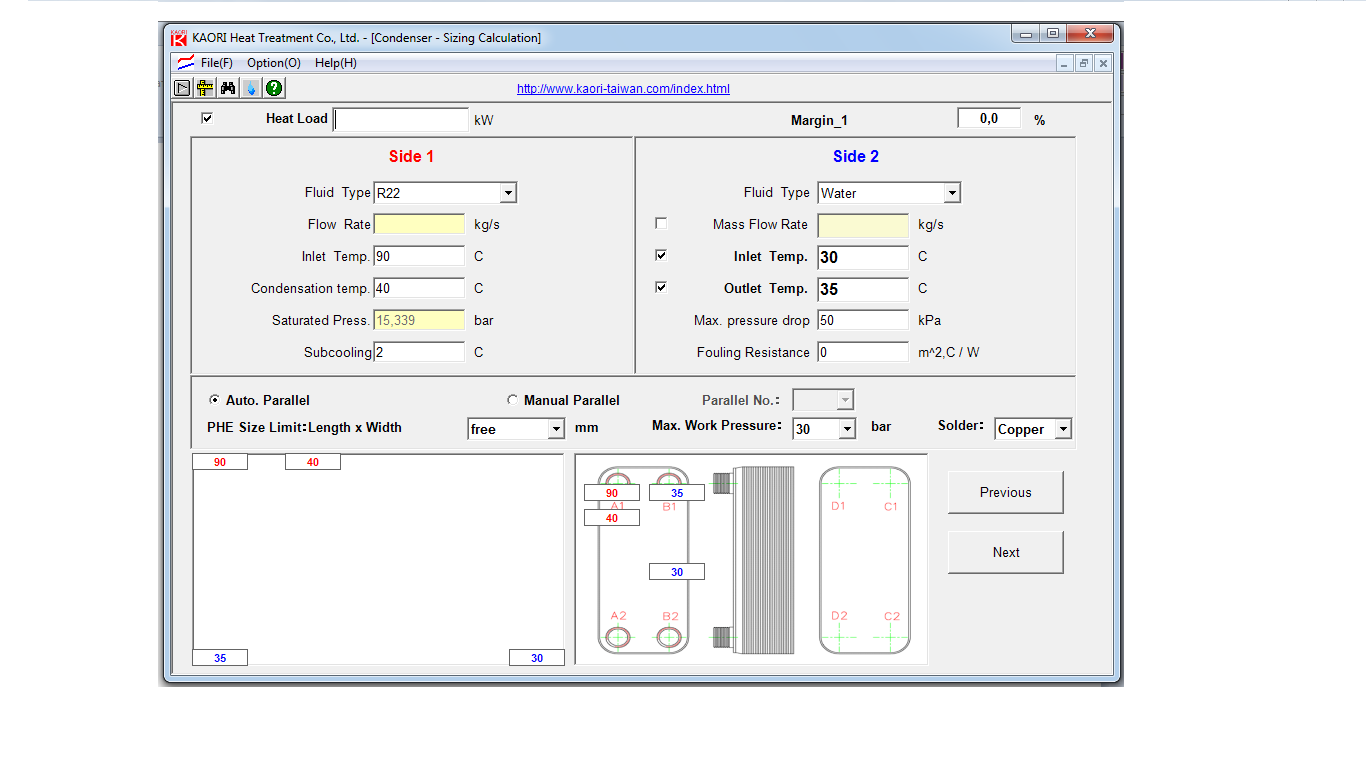Screen dimensions: 1366x768
Task: Click the C1 port label on the back plate
Action: (891, 506)
